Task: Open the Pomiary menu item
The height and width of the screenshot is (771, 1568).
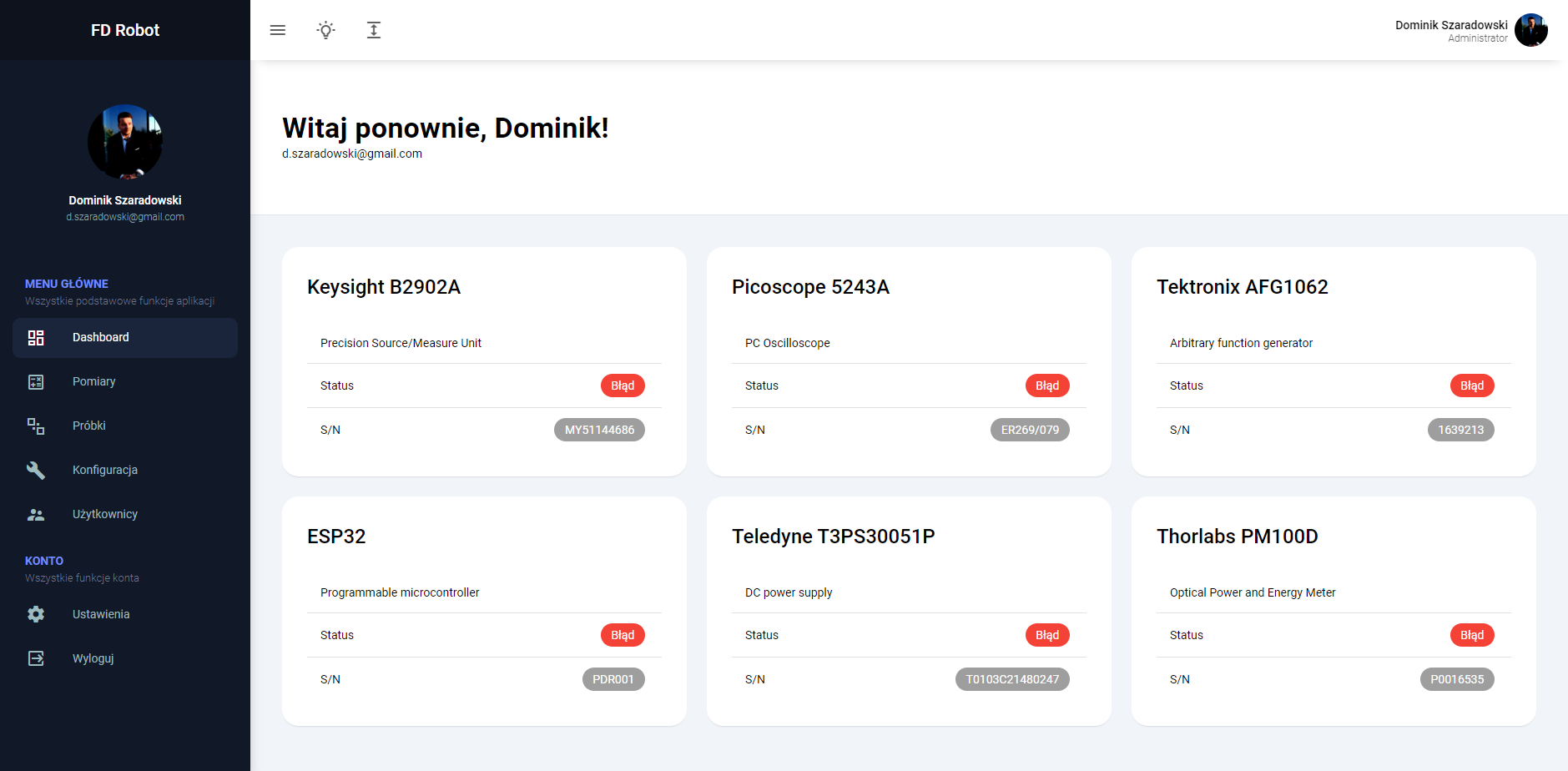Action: pyautogui.click(x=94, y=382)
